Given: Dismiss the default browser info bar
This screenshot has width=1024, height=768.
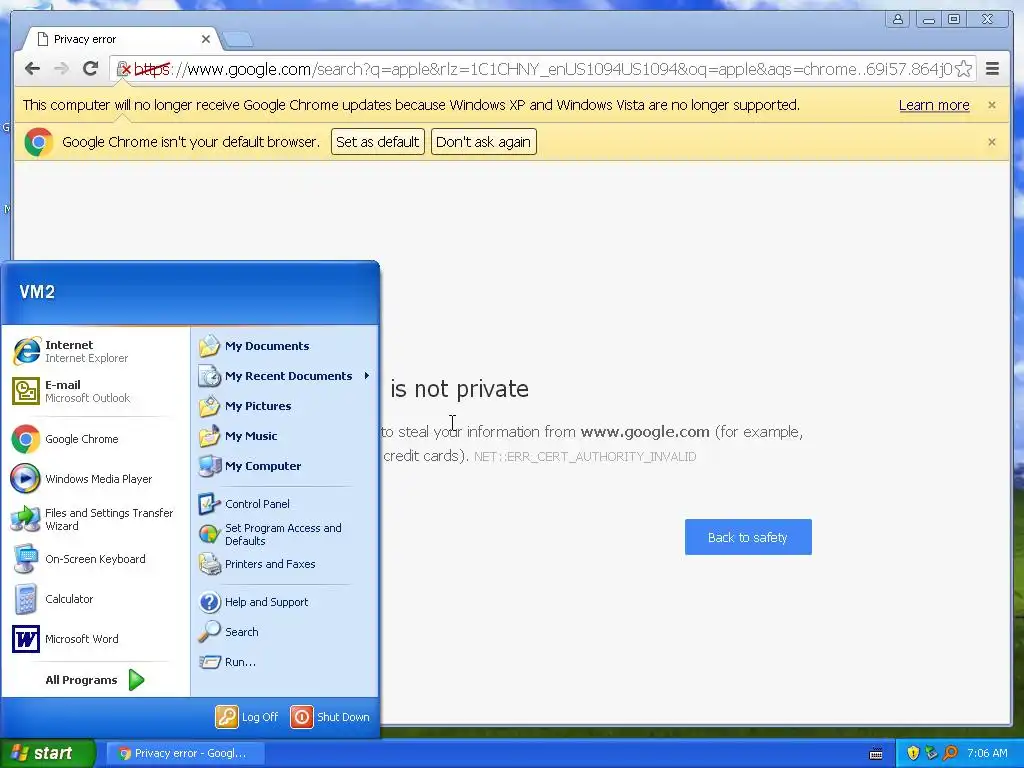Looking at the screenshot, I should point(991,142).
